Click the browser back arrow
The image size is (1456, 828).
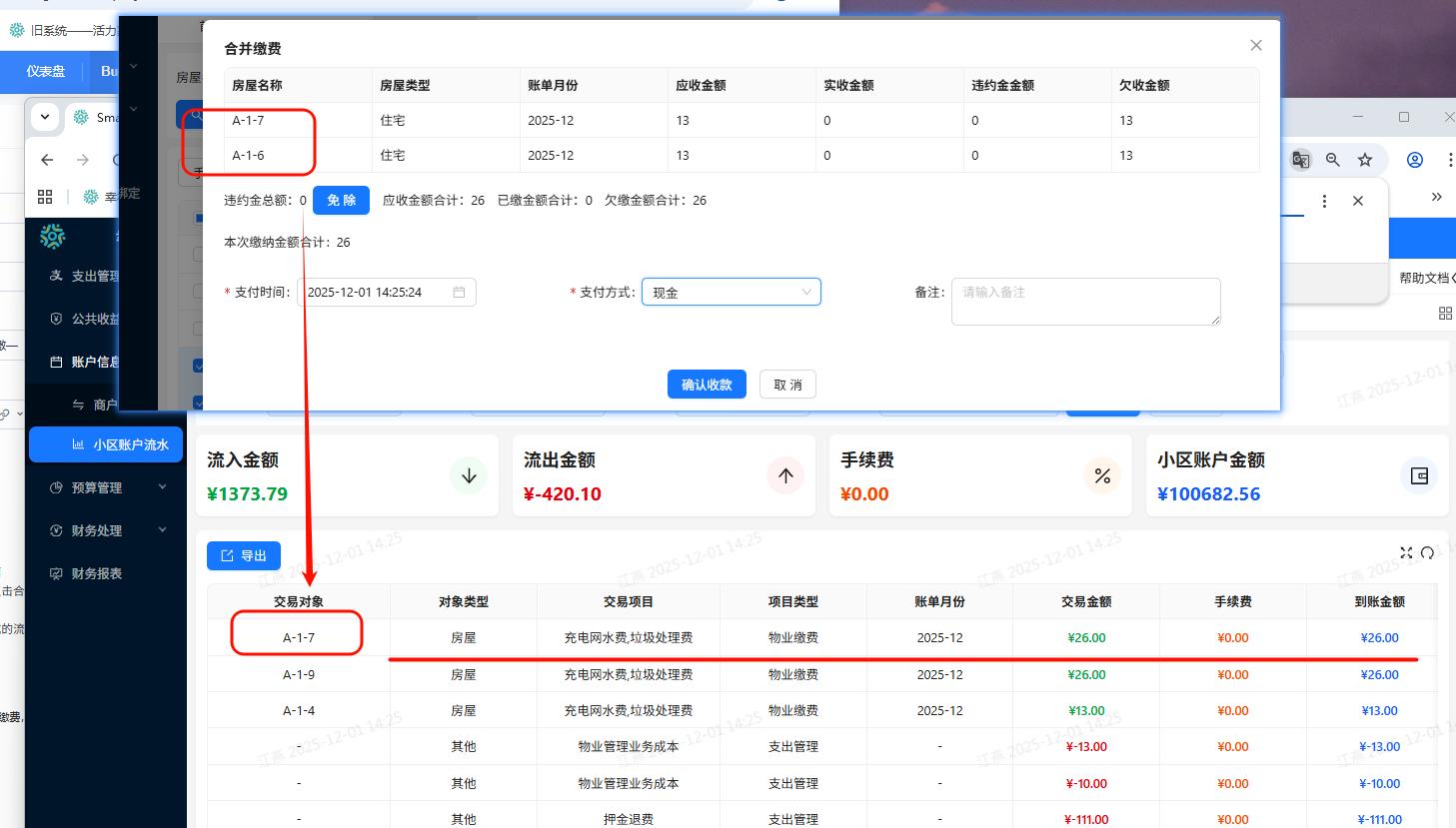[47, 160]
